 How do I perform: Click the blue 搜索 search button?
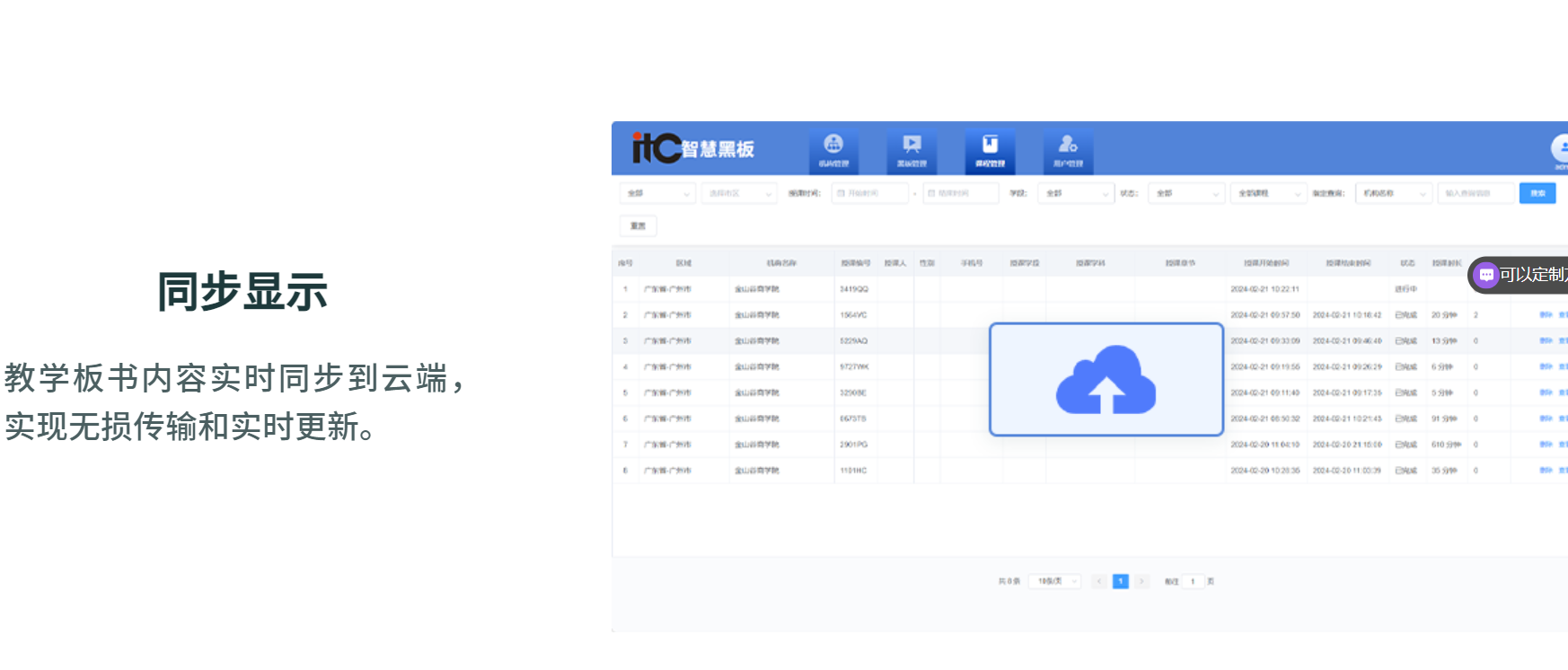[1537, 193]
